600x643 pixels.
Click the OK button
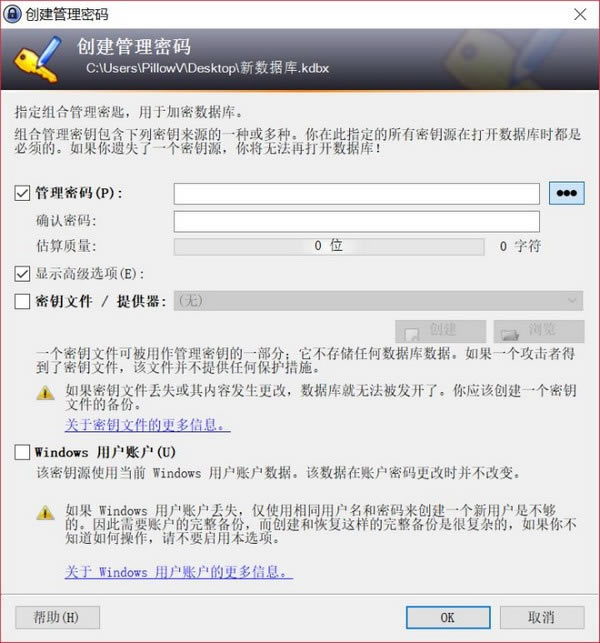(x=448, y=617)
